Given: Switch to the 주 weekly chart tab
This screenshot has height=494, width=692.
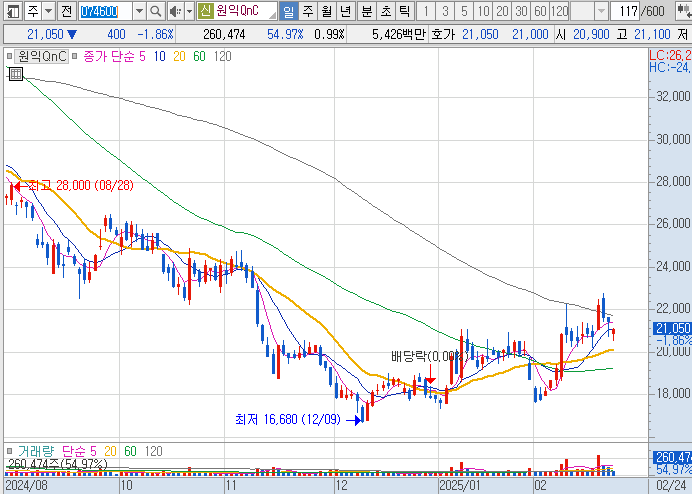Looking at the screenshot, I should [308, 11].
